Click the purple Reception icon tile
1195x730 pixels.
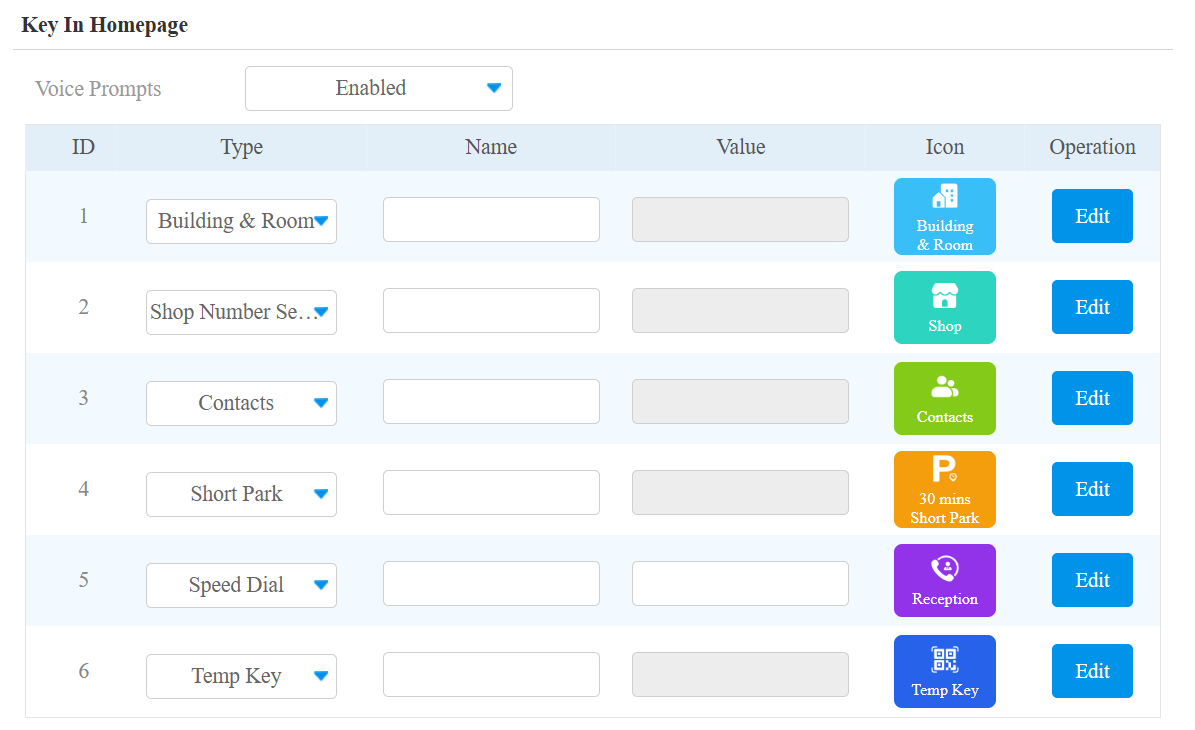(x=944, y=581)
